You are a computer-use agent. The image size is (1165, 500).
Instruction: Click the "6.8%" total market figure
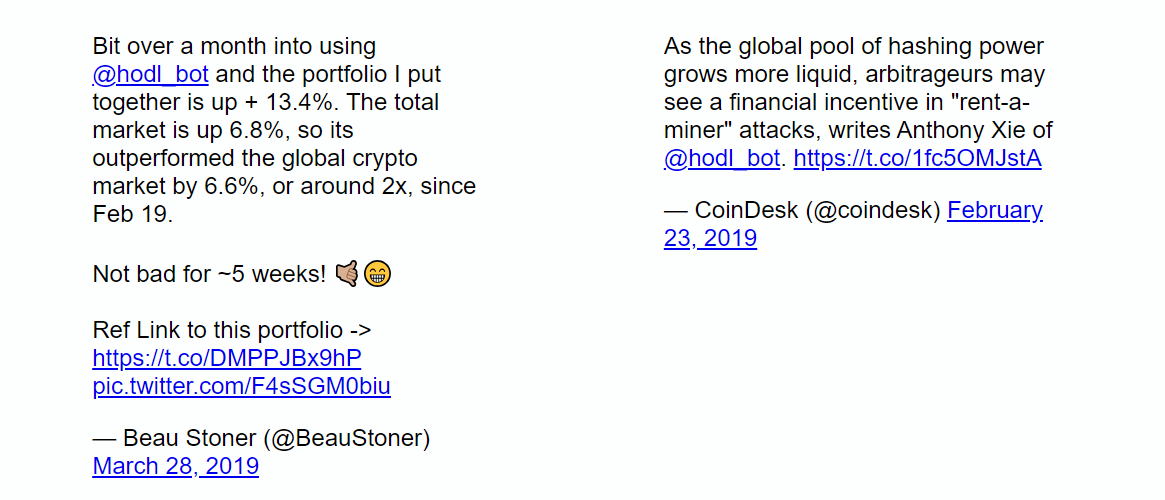coord(258,131)
